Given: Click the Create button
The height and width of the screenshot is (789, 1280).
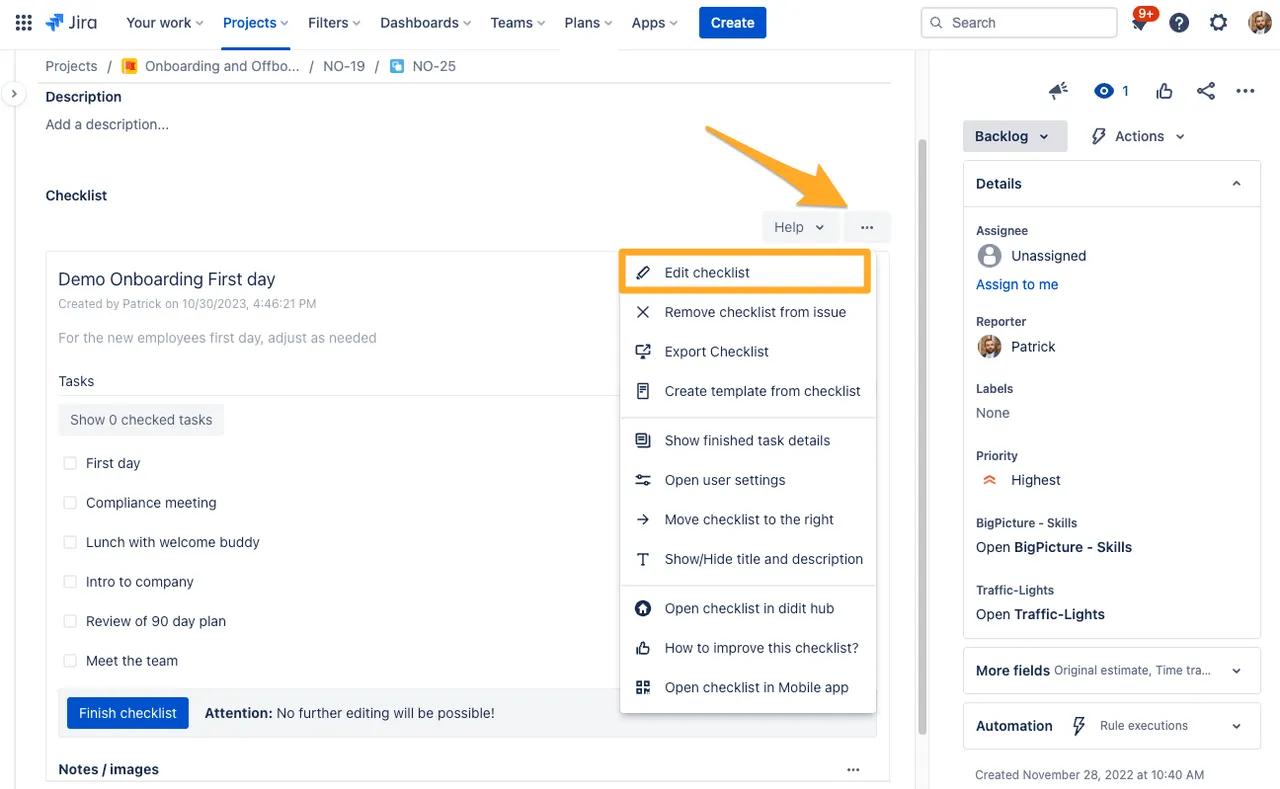Looking at the screenshot, I should pos(732,22).
